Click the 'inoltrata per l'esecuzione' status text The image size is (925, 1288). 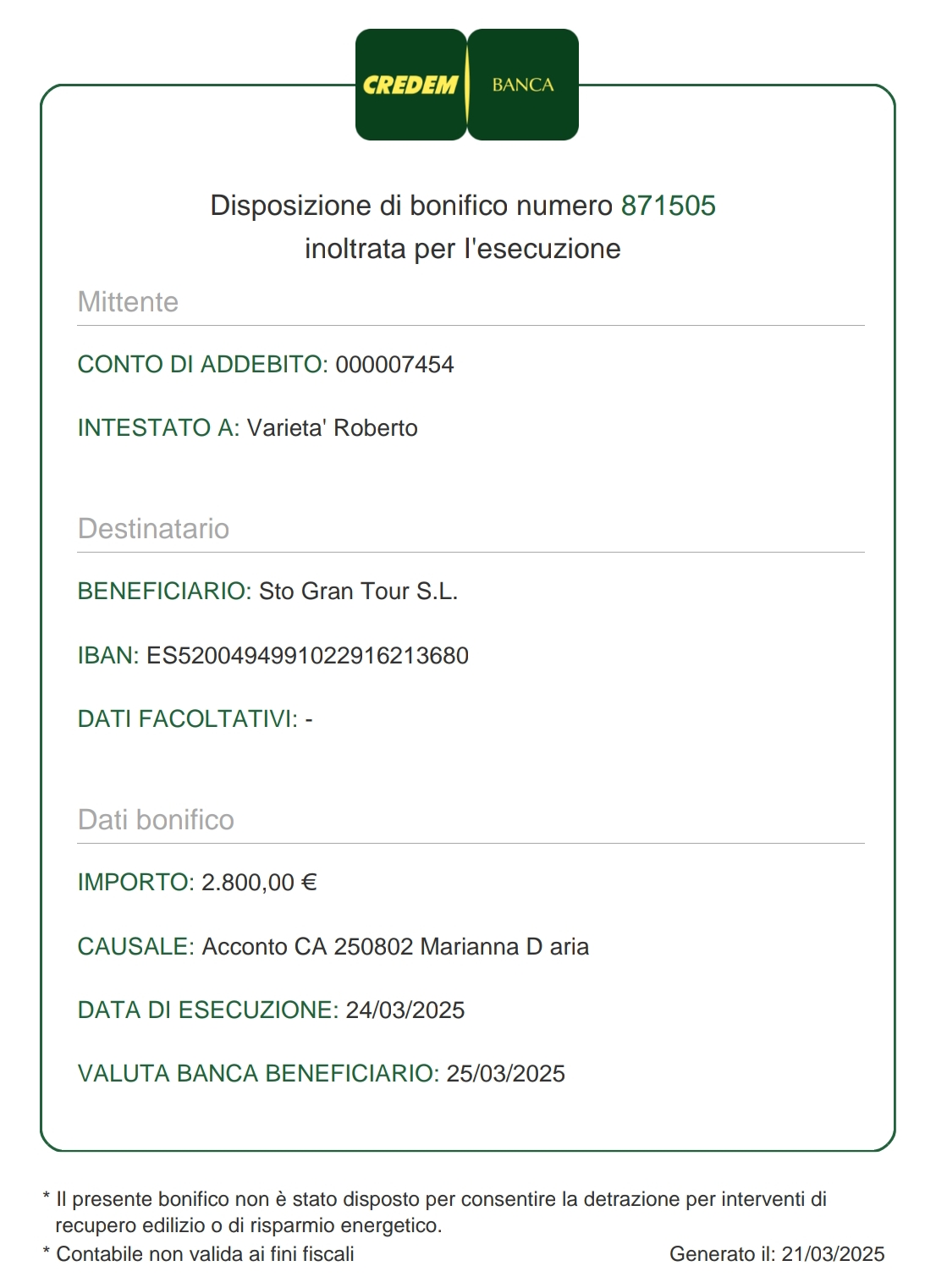coord(463,249)
